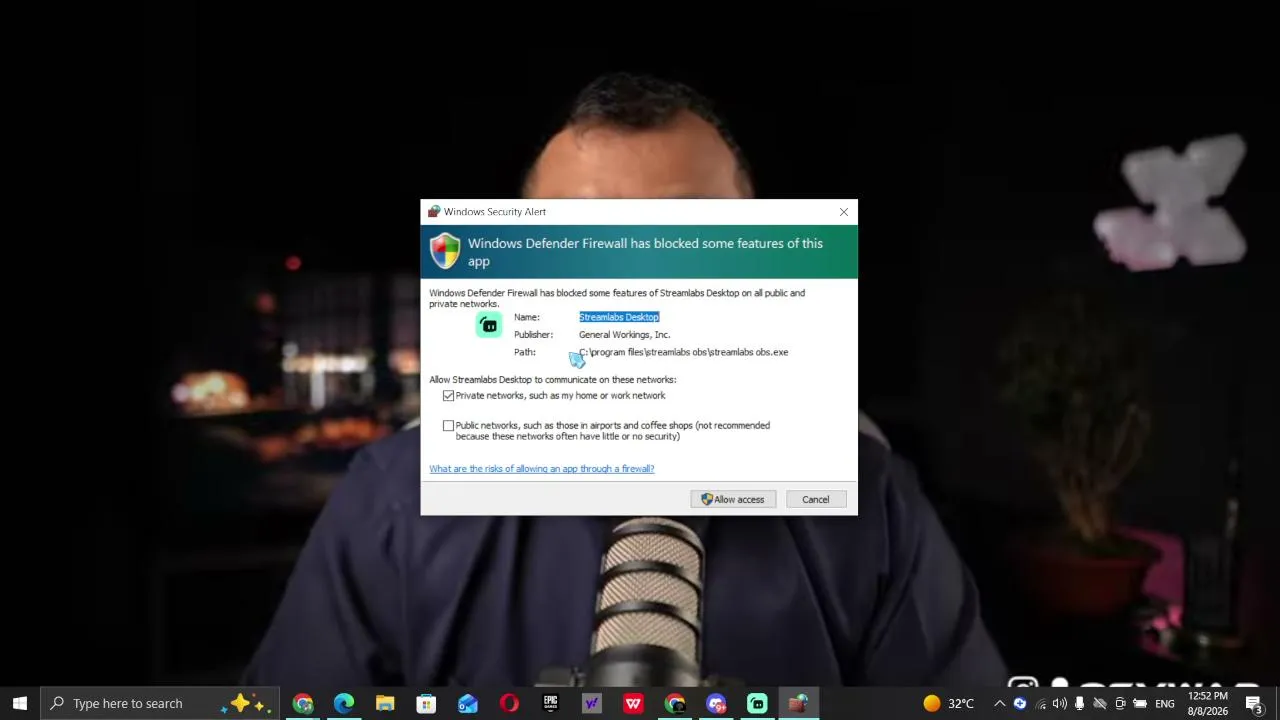
Task: Open the Epic Games launcher in the taskbar
Action: coord(550,703)
